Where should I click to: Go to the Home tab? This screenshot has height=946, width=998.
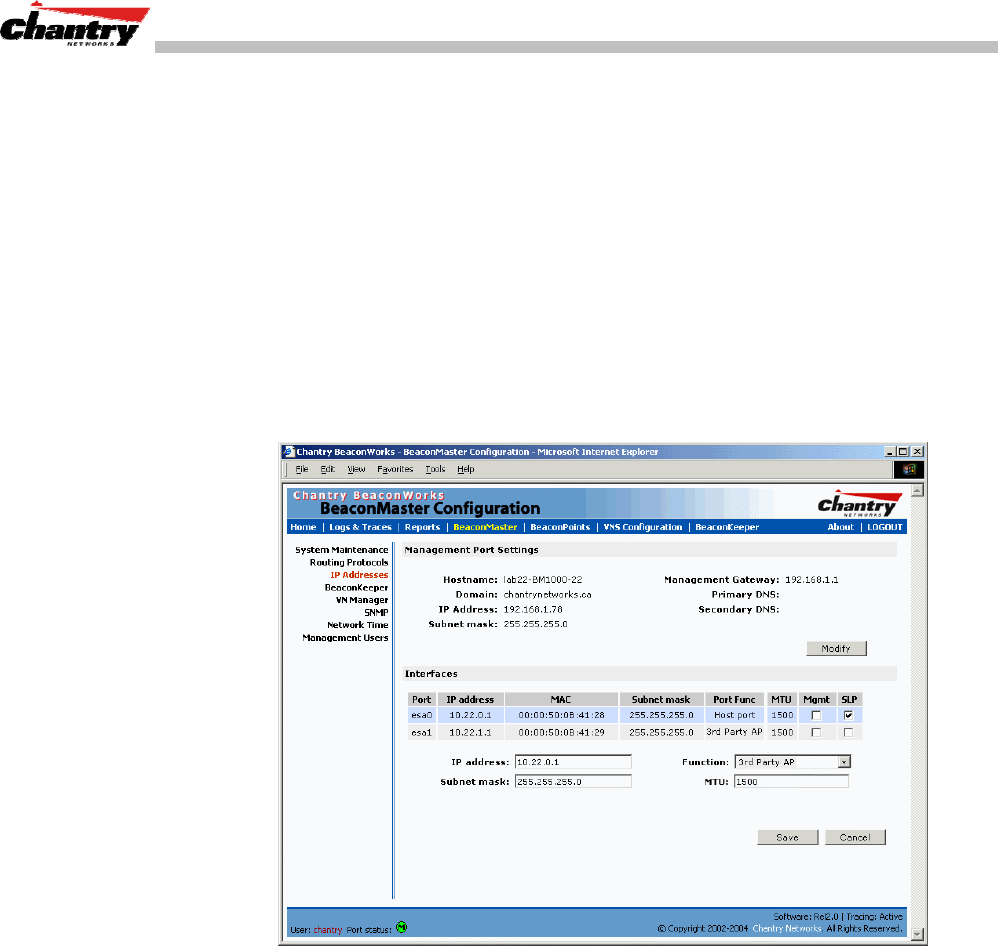[303, 527]
